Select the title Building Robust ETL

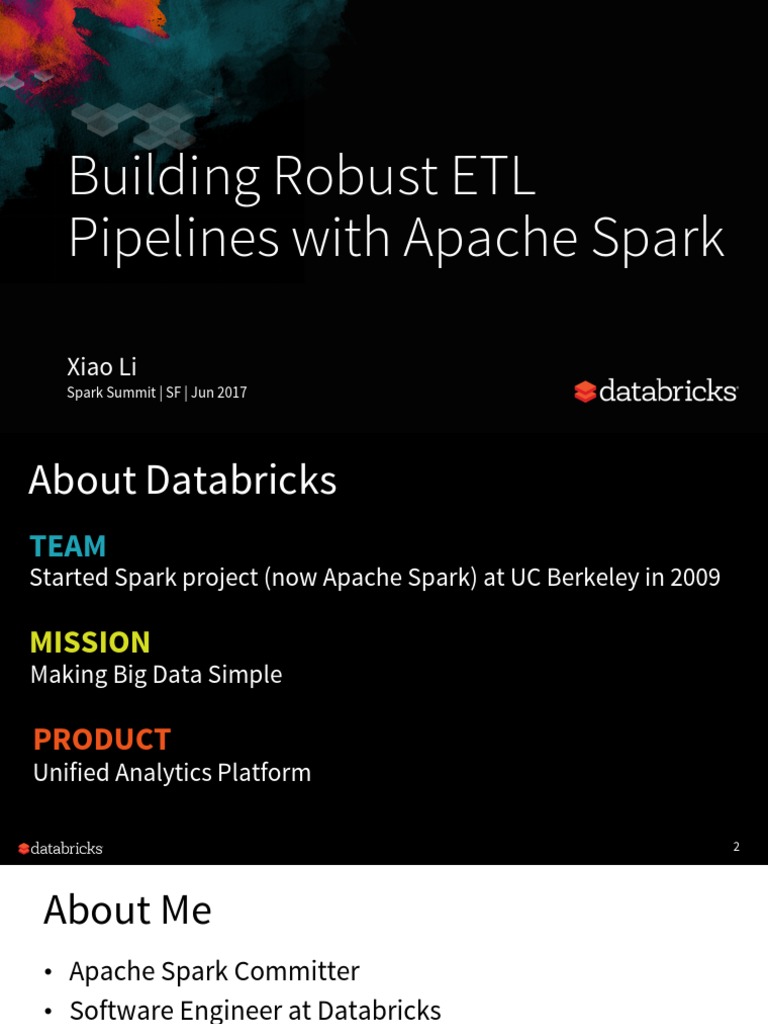coord(302,178)
